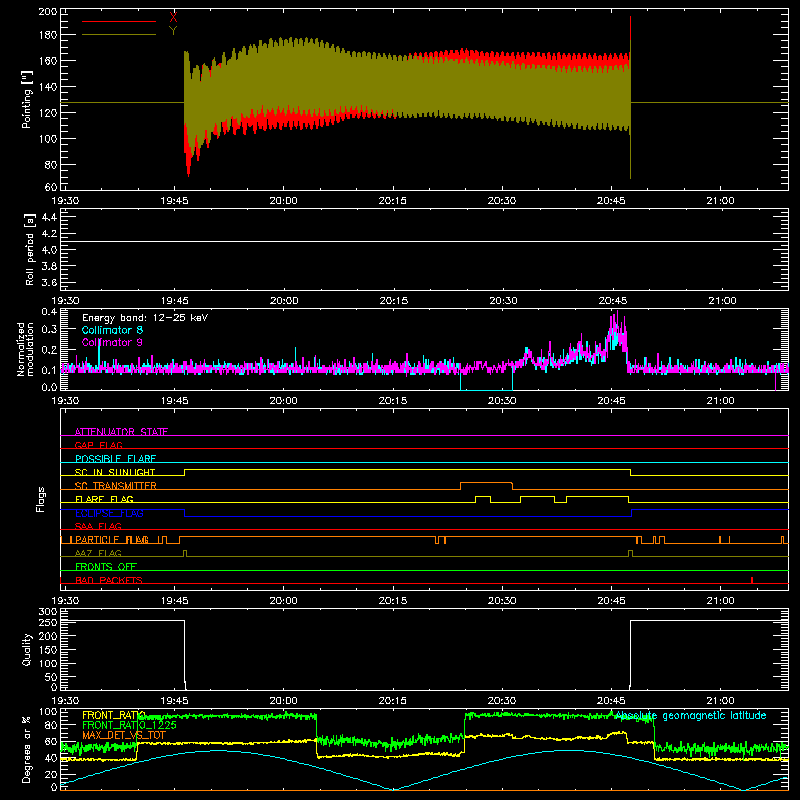Click the 4.4 tick on Roll period axis
Screen dimensions: 800x800
coord(49,217)
